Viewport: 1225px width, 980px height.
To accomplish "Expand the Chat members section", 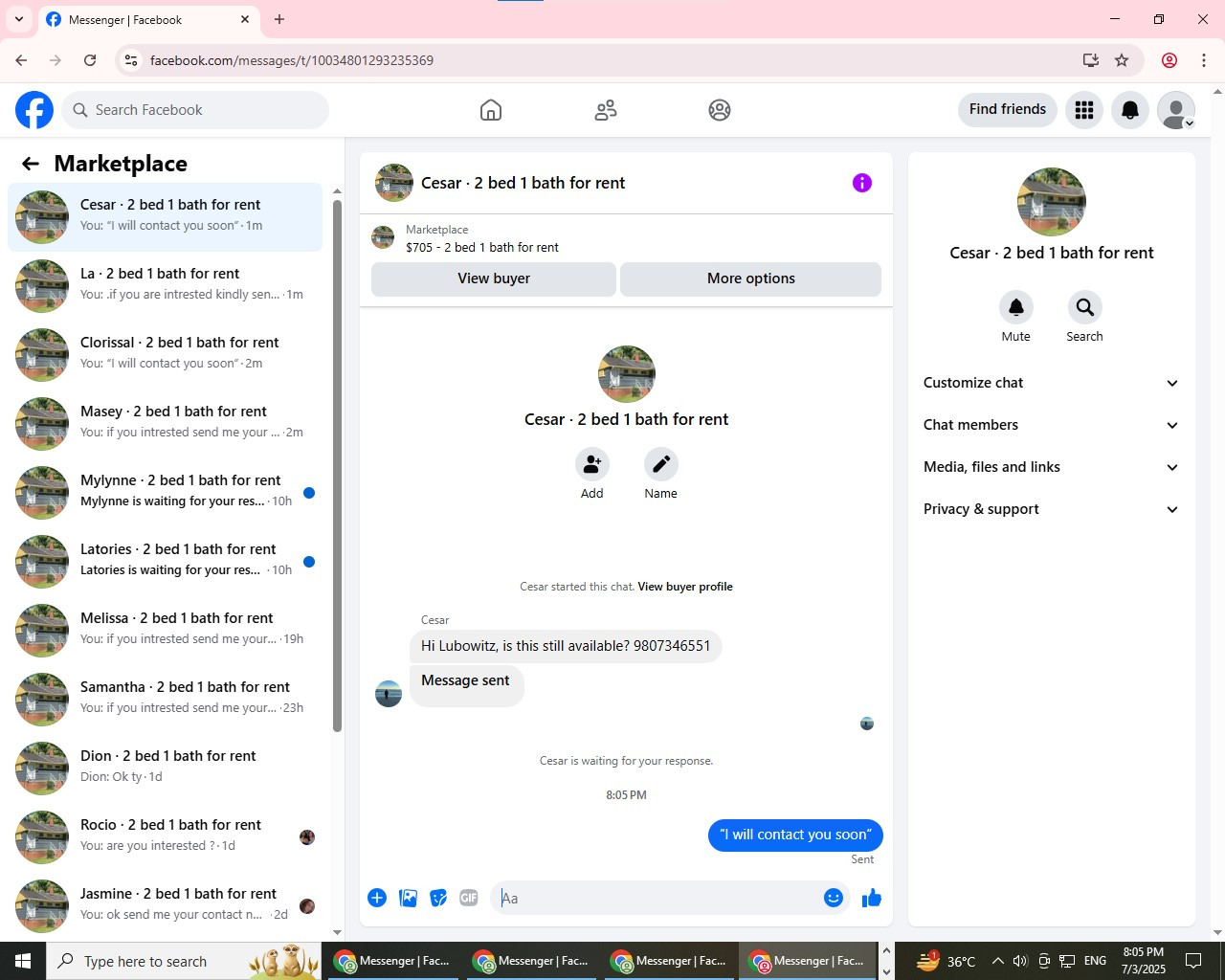I will coord(1052,425).
